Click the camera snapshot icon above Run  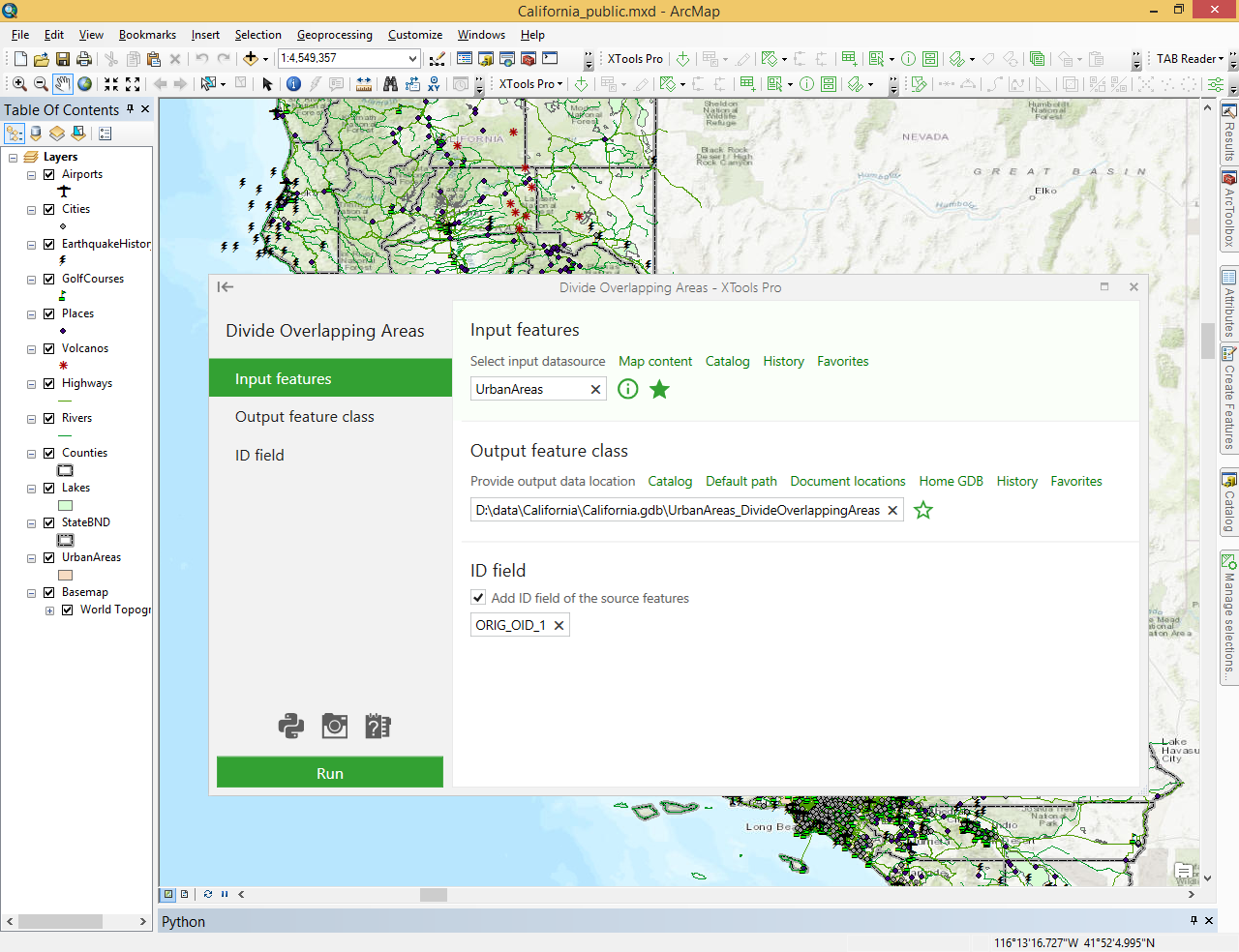click(335, 726)
